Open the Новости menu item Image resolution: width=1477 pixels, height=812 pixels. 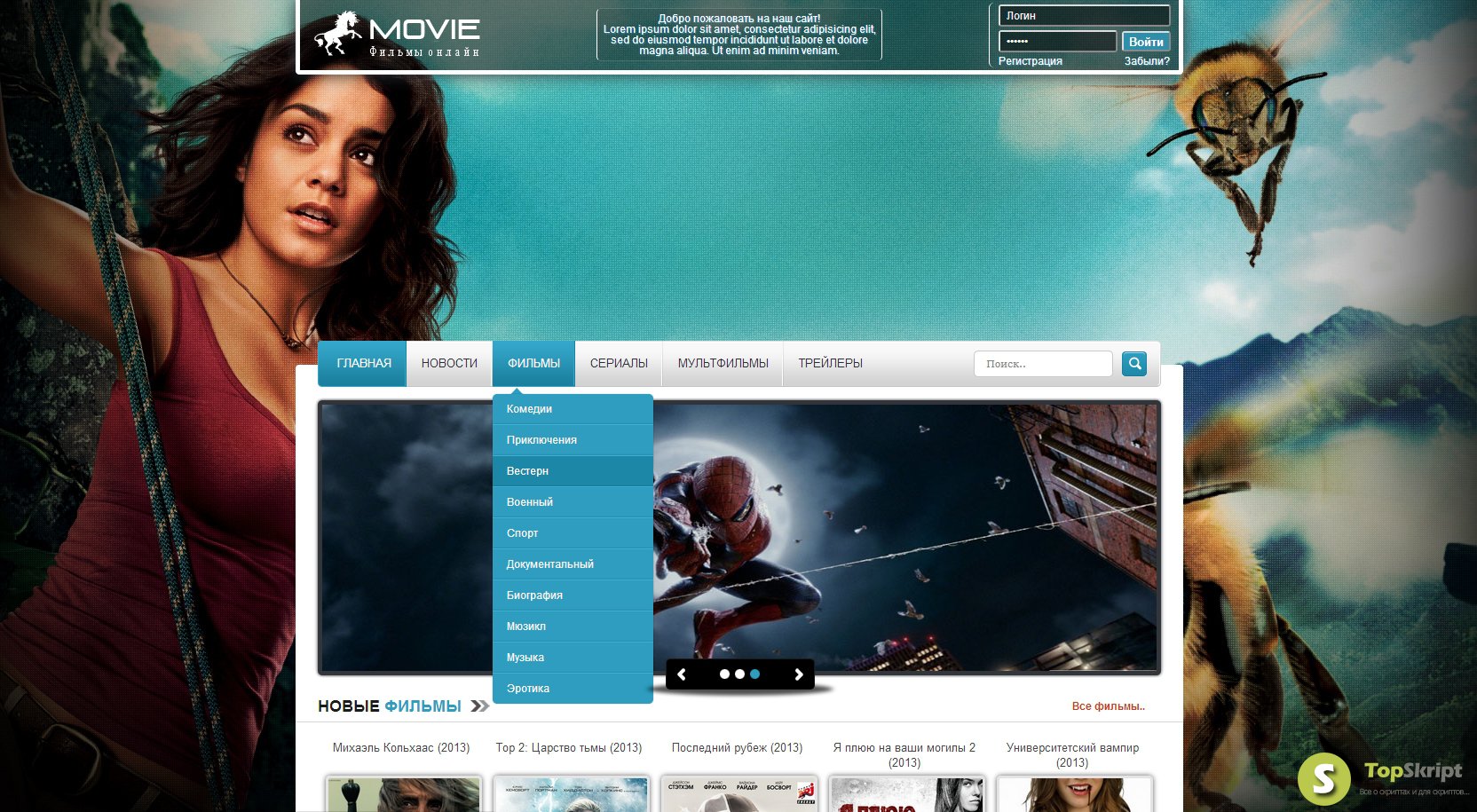pyautogui.click(x=449, y=364)
